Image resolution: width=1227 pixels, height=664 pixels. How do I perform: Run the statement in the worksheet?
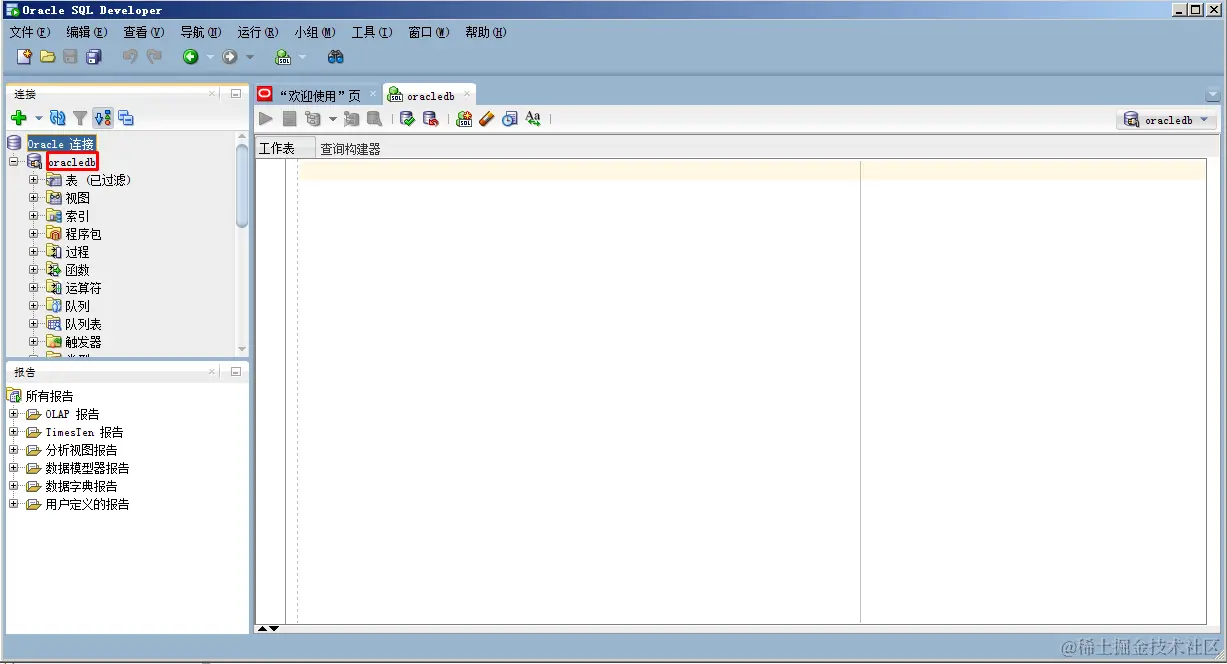click(x=266, y=118)
